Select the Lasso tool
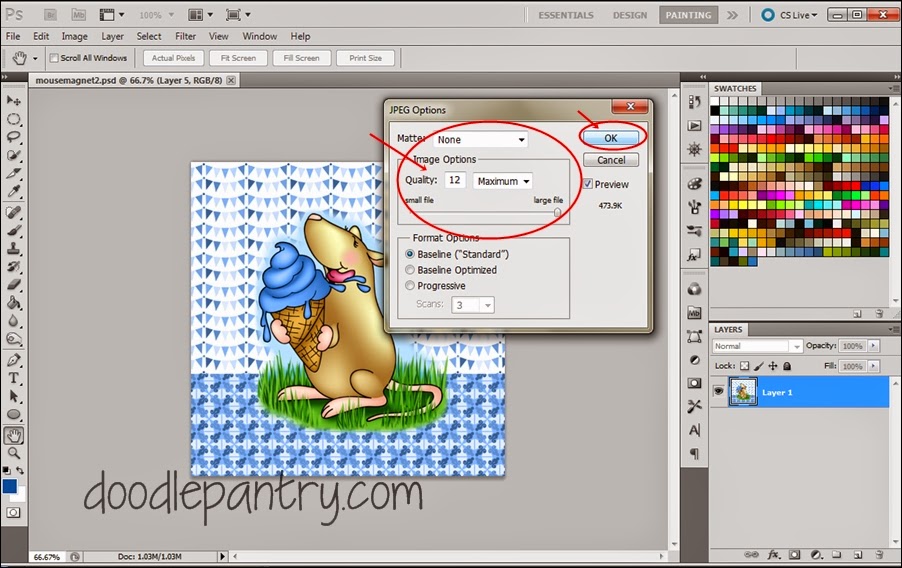The width and height of the screenshot is (902, 568). pos(13,137)
